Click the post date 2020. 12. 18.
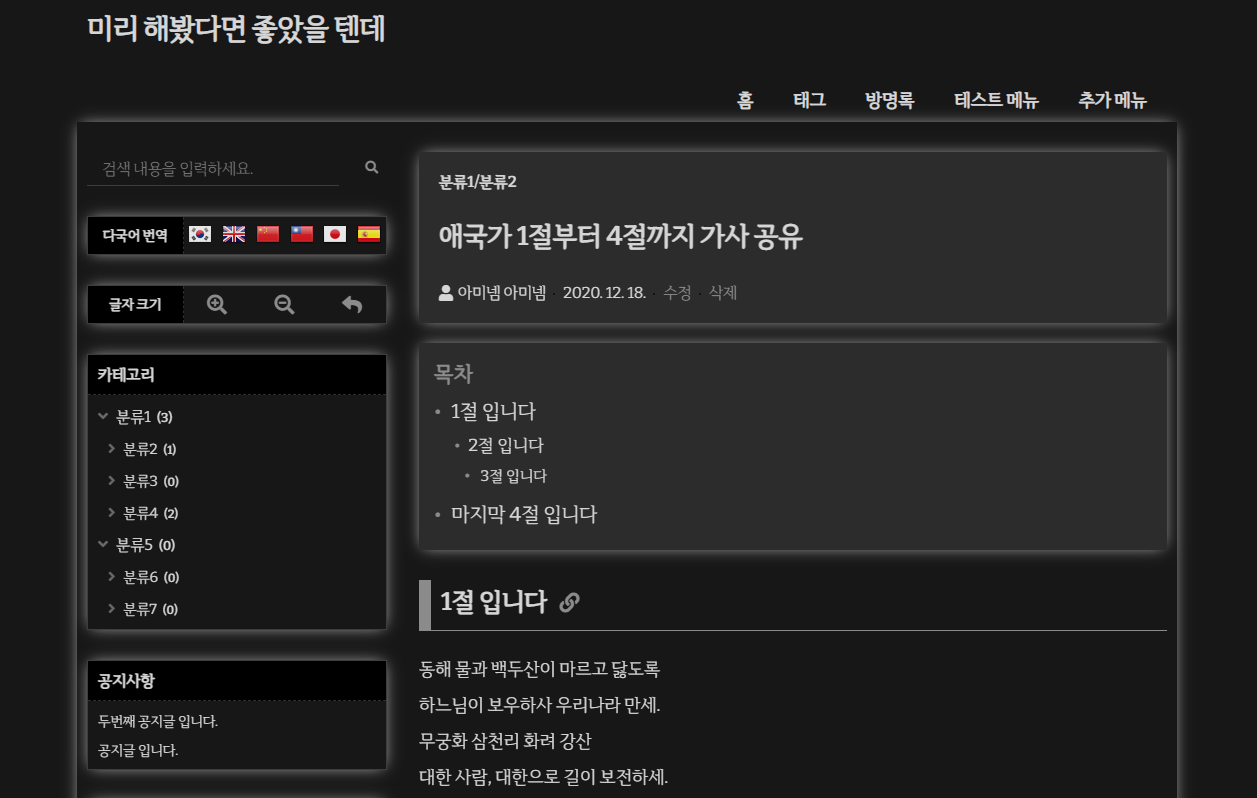Image resolution: width=1257 pixels, height=798 pixels. click(x=604, y=293)
